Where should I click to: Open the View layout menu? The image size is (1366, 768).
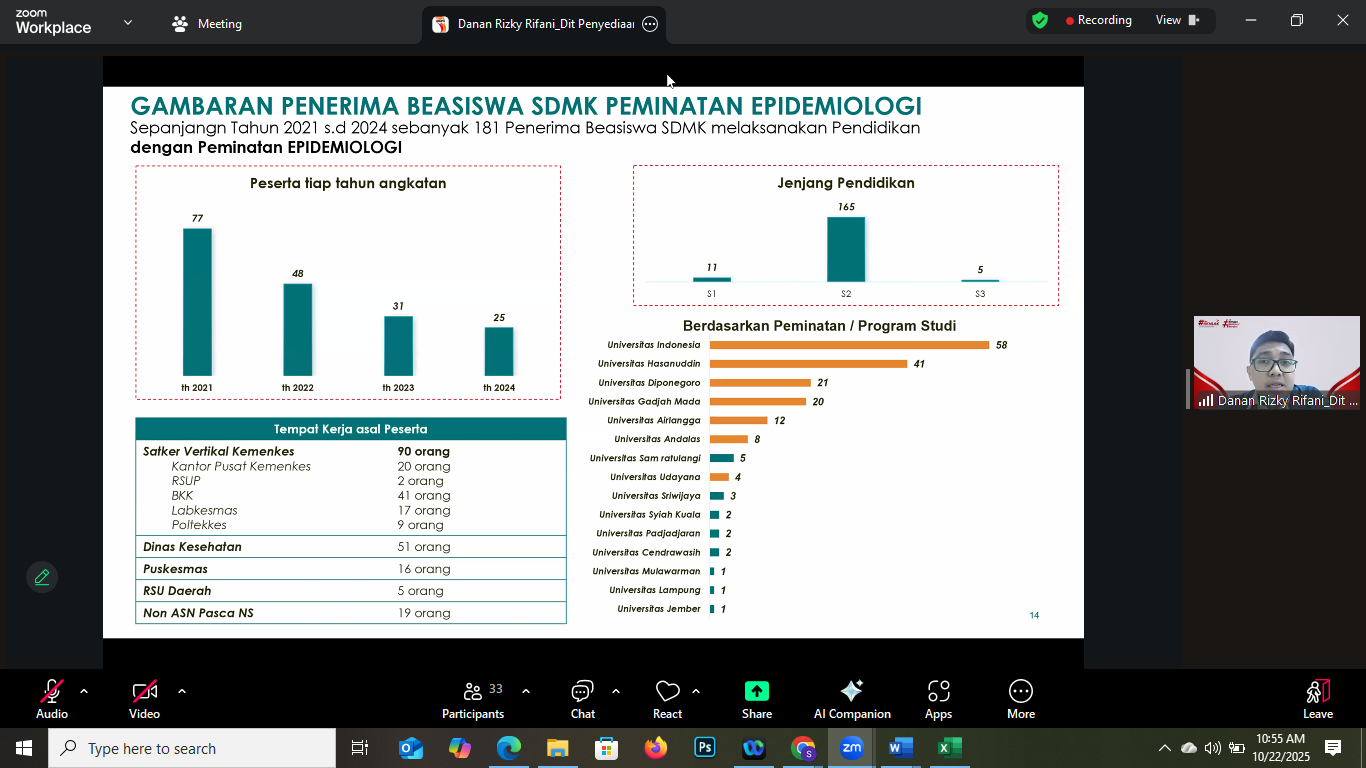coord(1178,20)
